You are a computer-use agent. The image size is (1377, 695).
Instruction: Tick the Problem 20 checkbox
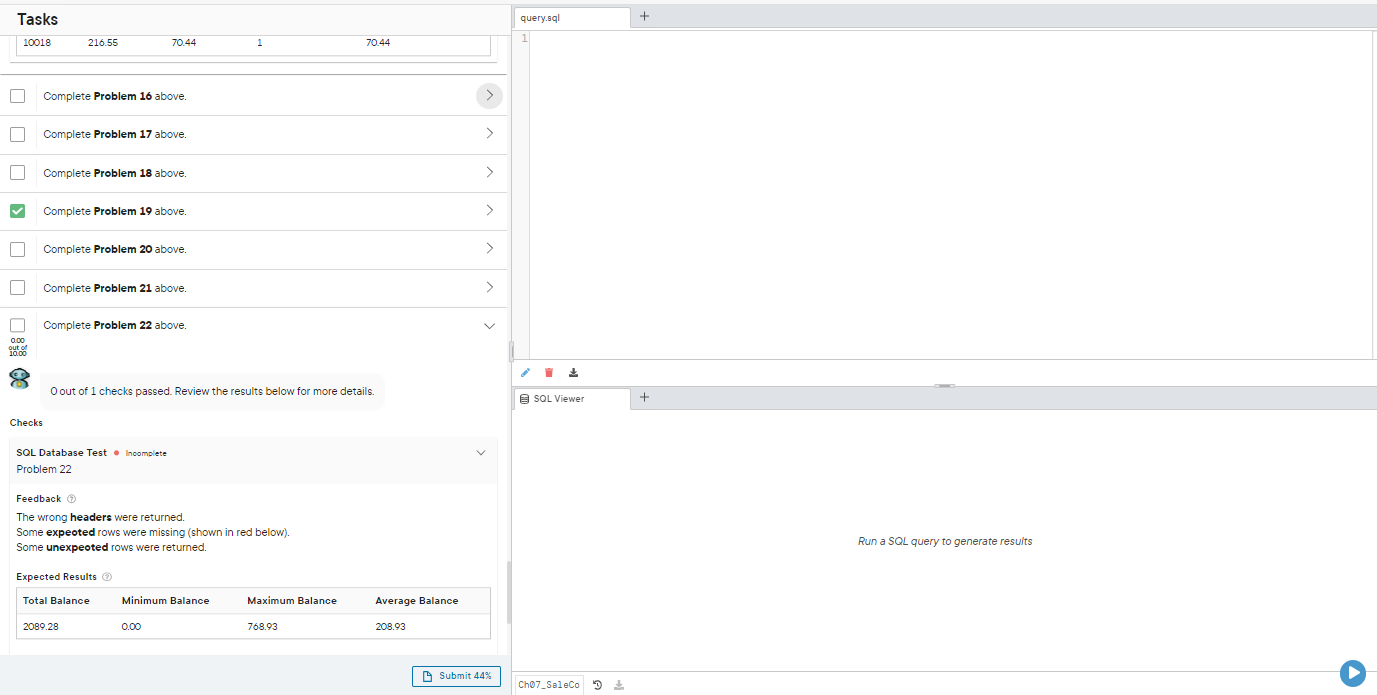click(17, 249)
